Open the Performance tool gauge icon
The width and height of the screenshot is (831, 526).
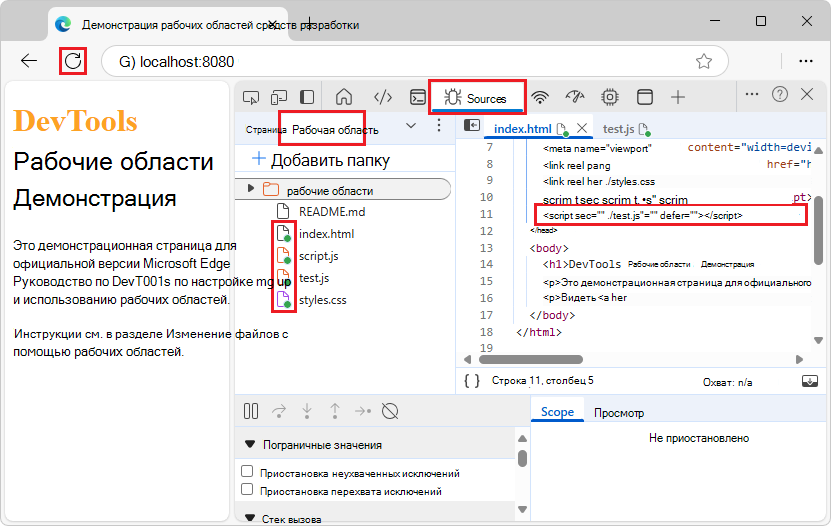coord(575,97)
